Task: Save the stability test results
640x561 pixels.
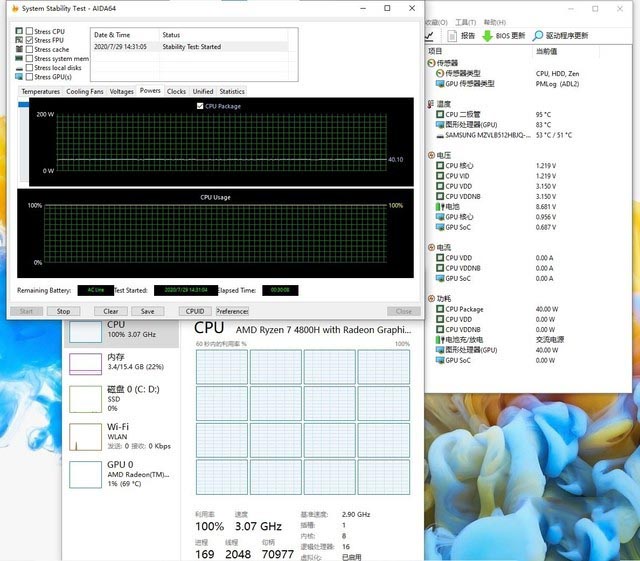Action: (x=148, y=311)
